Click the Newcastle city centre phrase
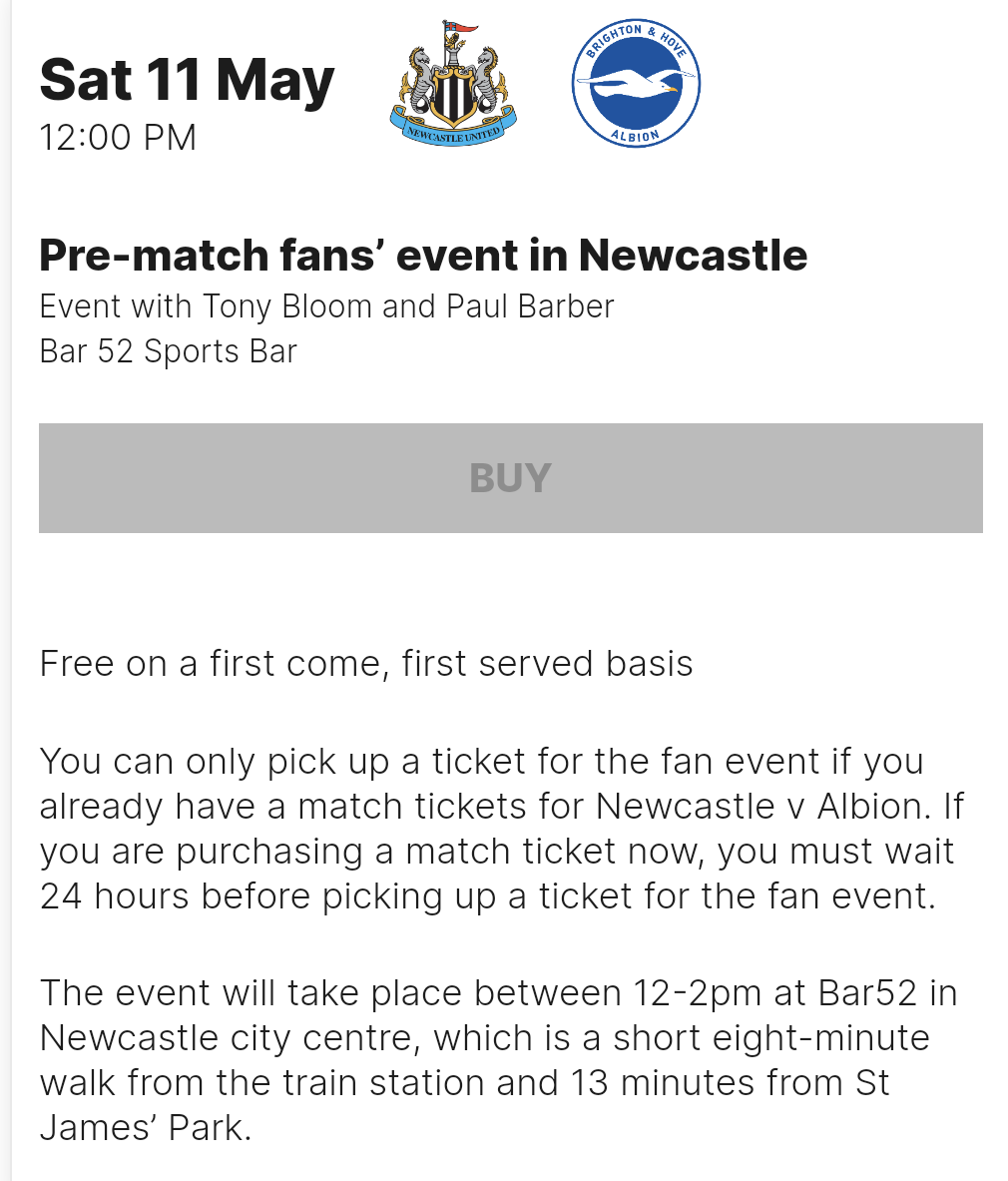 click(x=235, y=1038)
